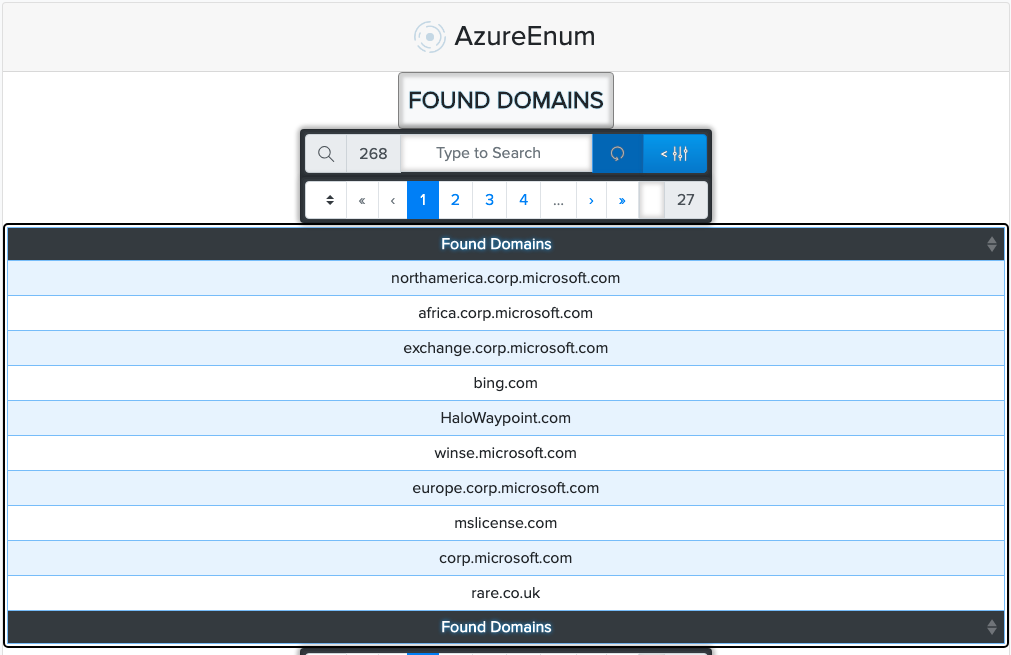This screenshot has width=1011, height=655.
Task: Click the total pages count 27
Action: coord(685,200)
